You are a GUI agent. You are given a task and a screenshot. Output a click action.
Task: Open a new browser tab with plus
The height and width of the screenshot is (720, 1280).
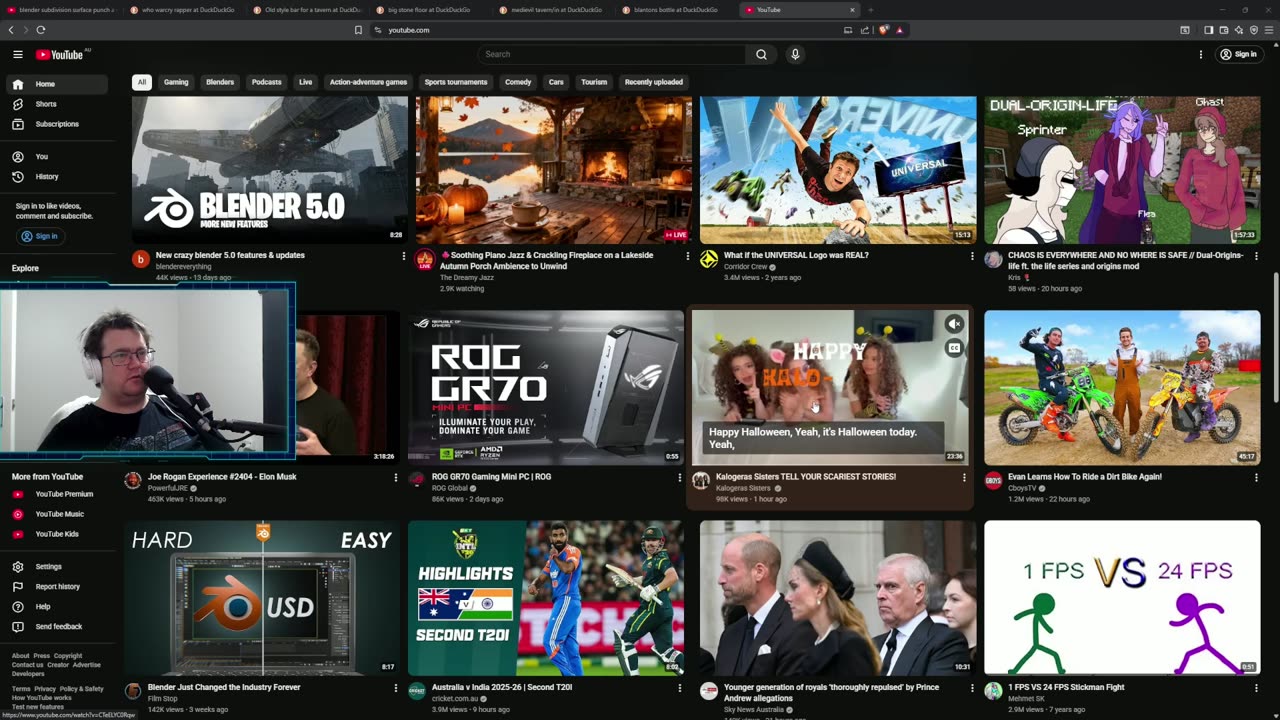870,10
